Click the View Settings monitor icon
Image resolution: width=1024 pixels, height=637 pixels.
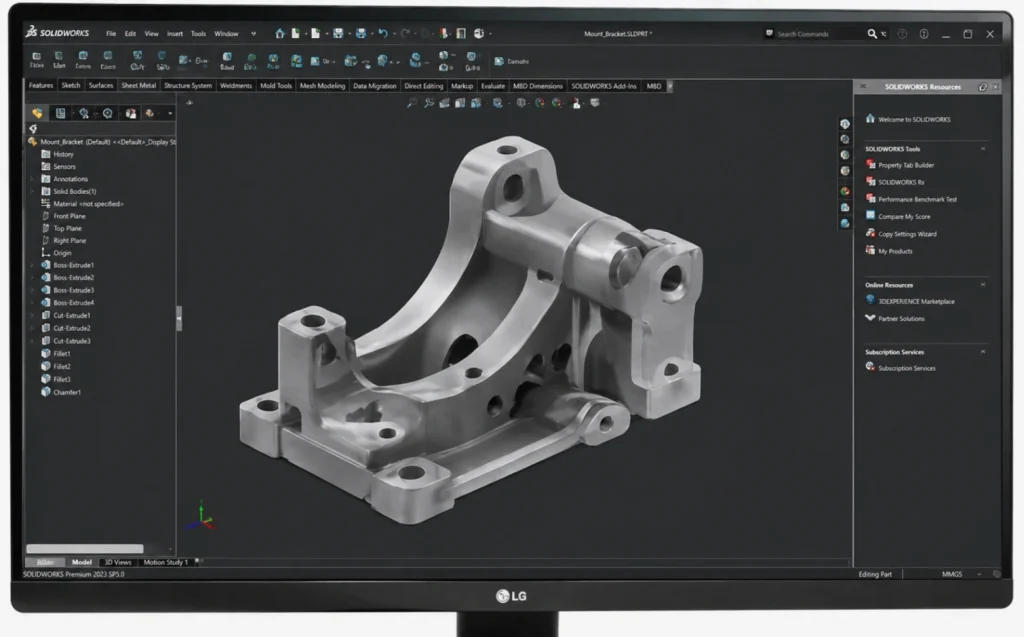click(595, 103)
